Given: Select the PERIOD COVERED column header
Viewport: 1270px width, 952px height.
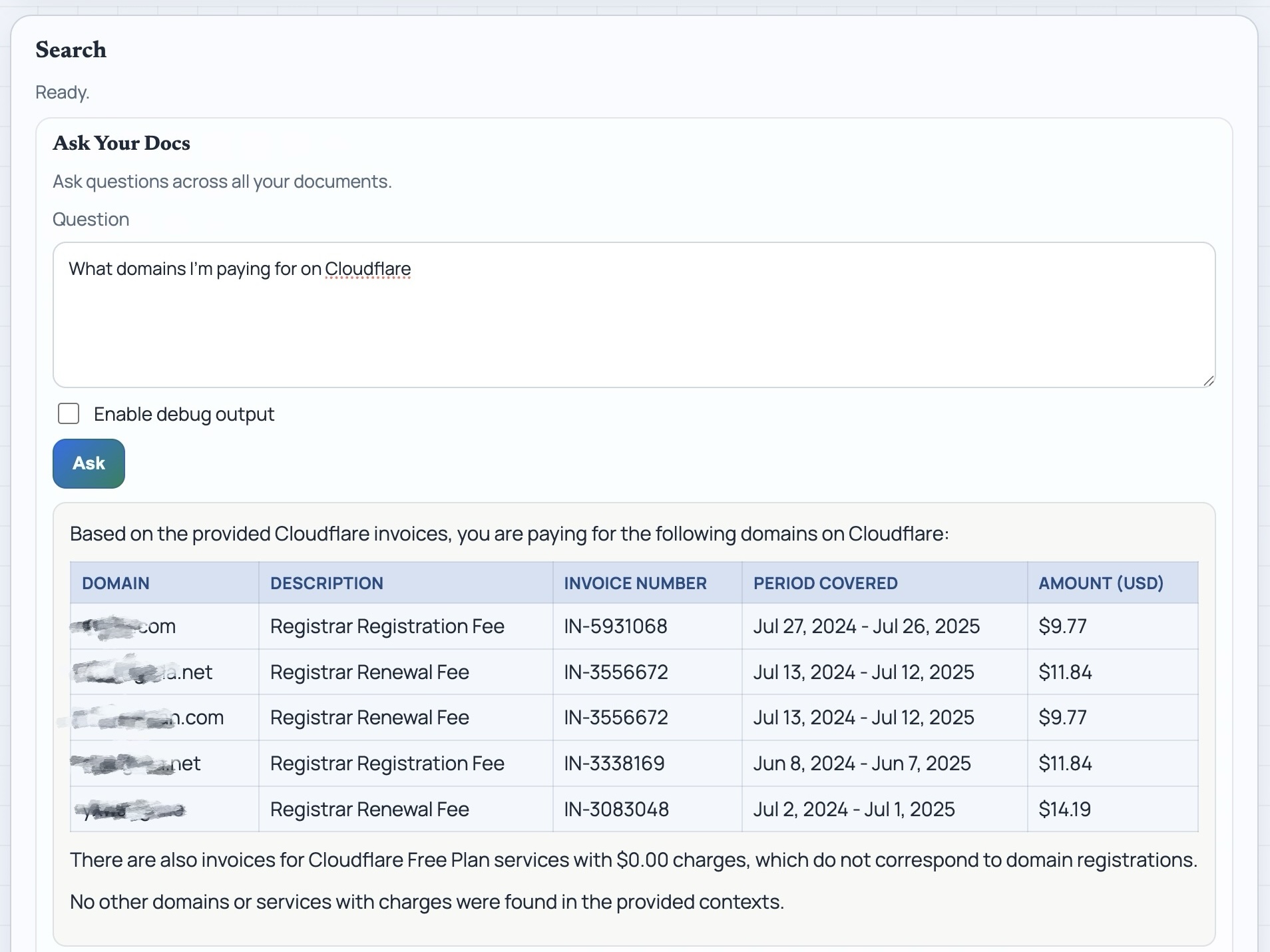Looking at the screenshot, I should pyautogui.click(x=825, y=583).
